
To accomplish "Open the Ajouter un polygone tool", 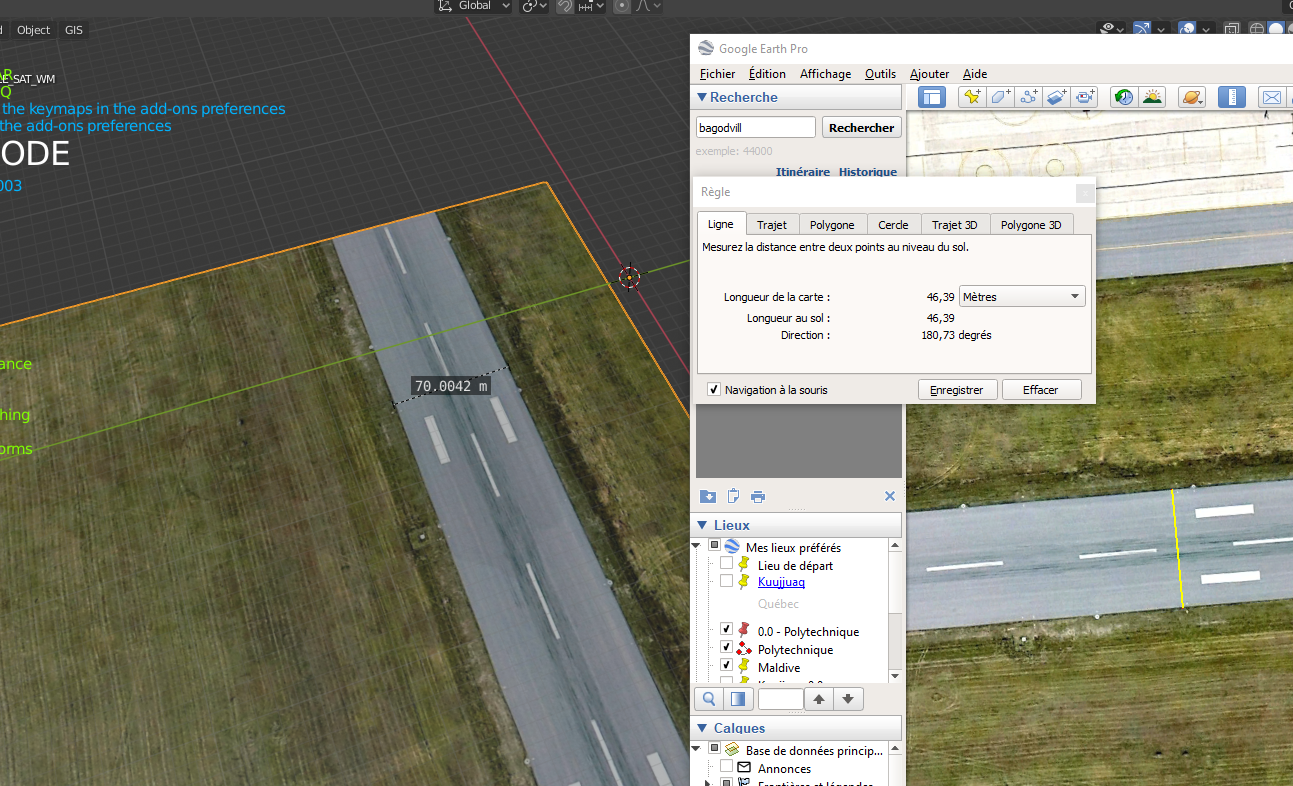I will click(x=998, y=97).
